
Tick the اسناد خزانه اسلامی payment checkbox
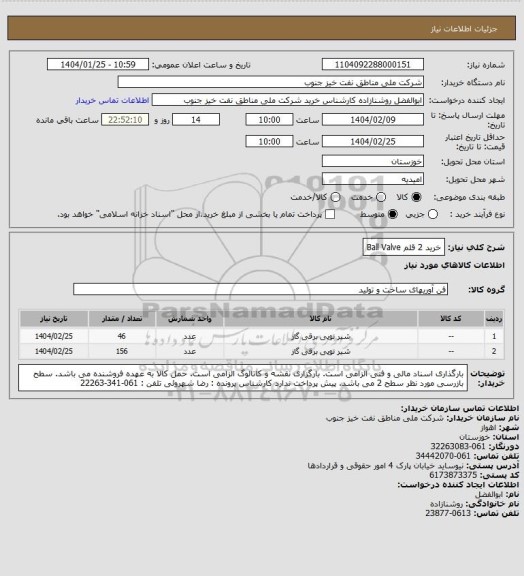click(330, 214)
